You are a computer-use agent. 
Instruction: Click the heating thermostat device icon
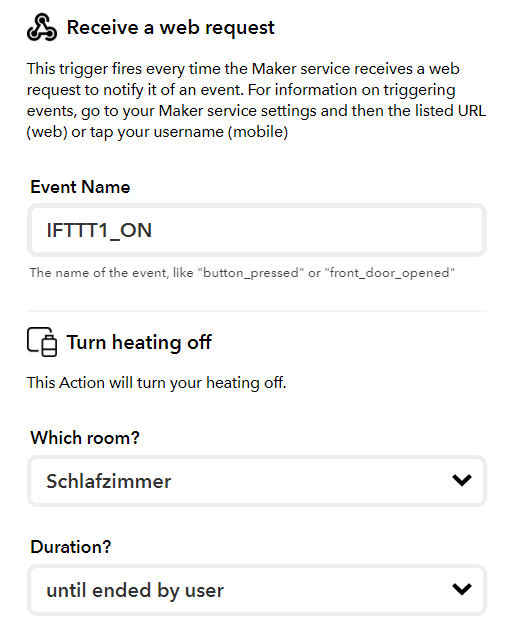coord(42,342)
